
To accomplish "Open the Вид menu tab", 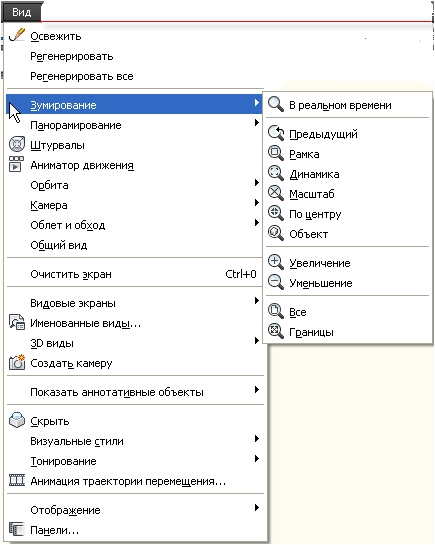I will pos(22,12).
